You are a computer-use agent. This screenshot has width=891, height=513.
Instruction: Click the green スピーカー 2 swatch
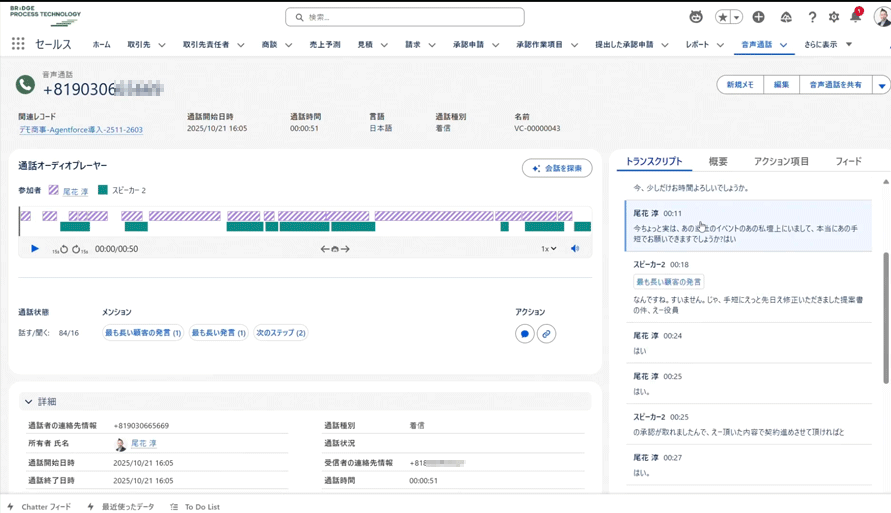(x=103, y=190)
